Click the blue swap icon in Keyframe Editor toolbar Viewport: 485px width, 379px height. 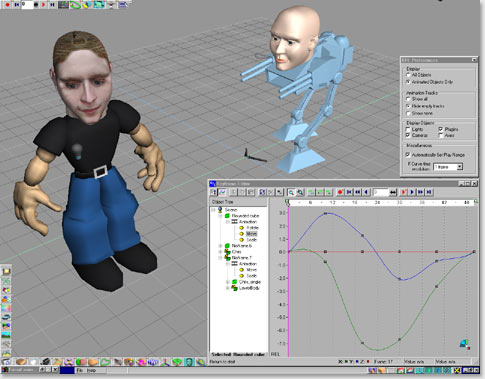point(262,192)
